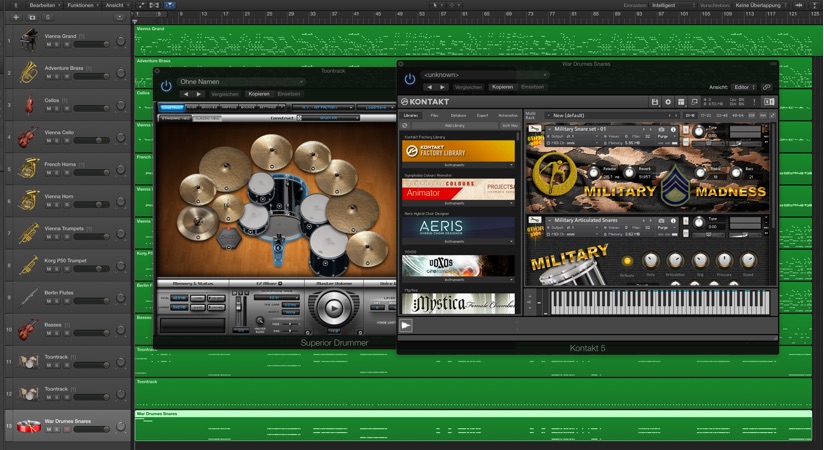
Task: Switch to Kontakt Libraries tab
Action: point(411,115)
